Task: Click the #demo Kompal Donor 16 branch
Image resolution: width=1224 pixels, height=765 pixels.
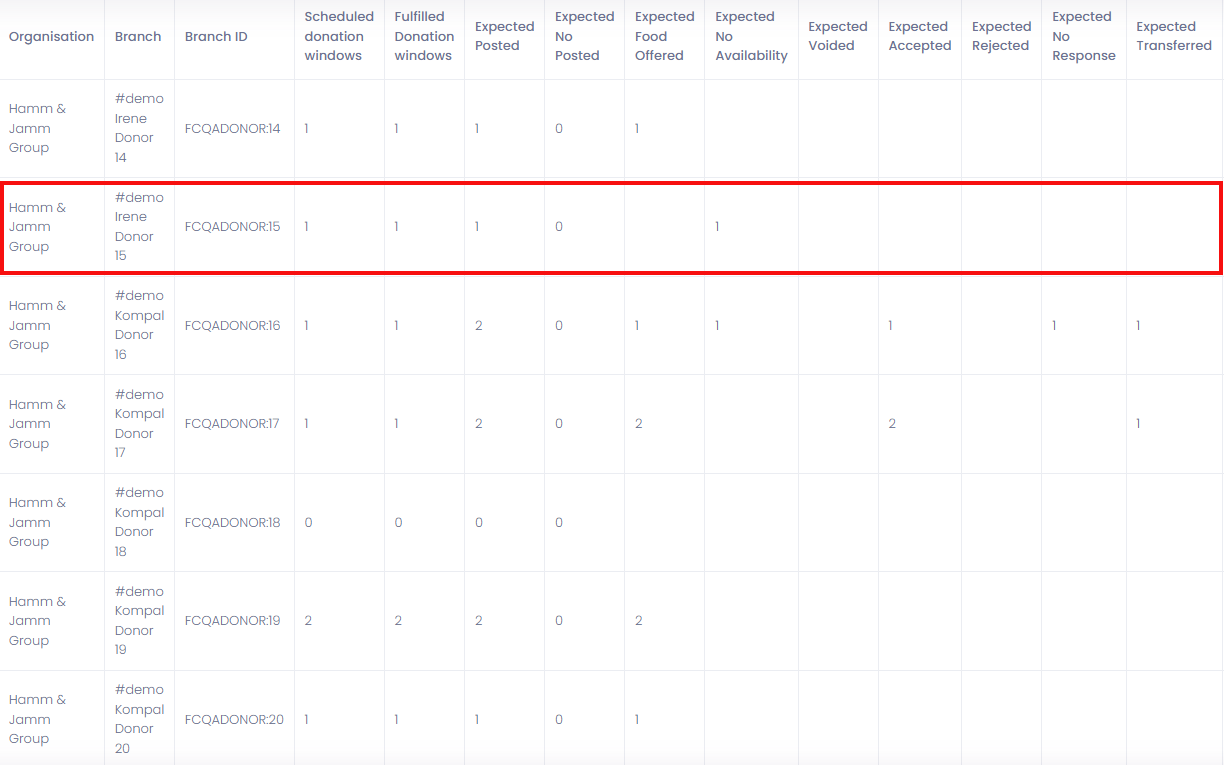Action: (139, 325)
